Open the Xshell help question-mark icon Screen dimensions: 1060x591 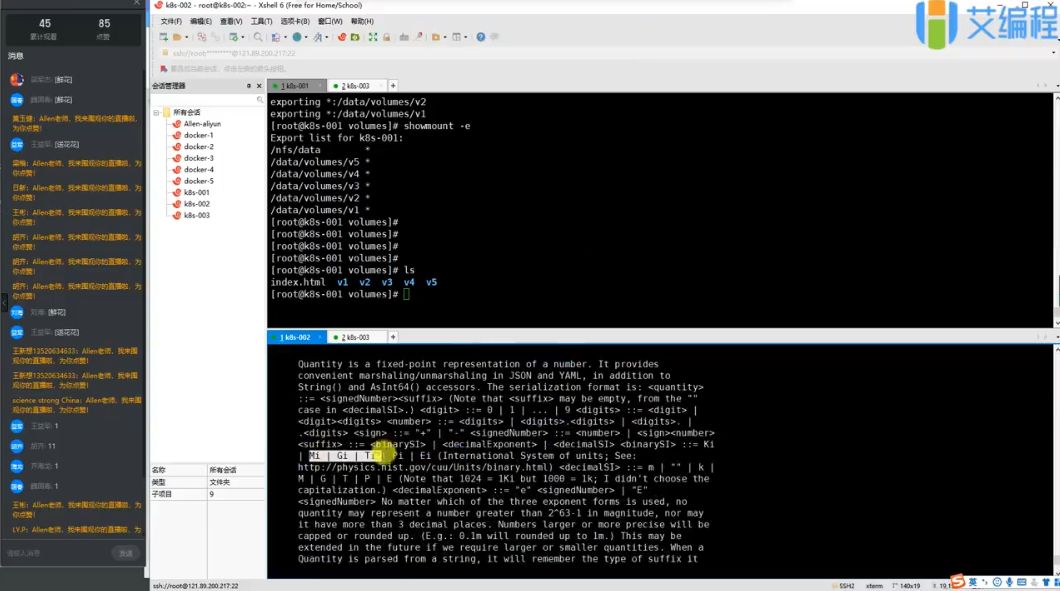coord(481,37)
